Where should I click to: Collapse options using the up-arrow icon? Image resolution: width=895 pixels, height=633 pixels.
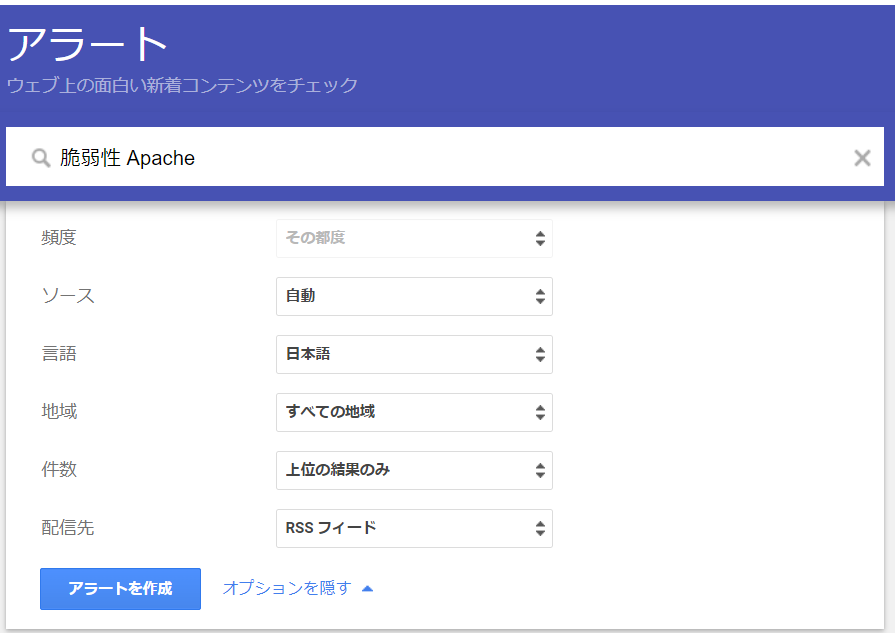pyautogui.click(x=368, y=588)
